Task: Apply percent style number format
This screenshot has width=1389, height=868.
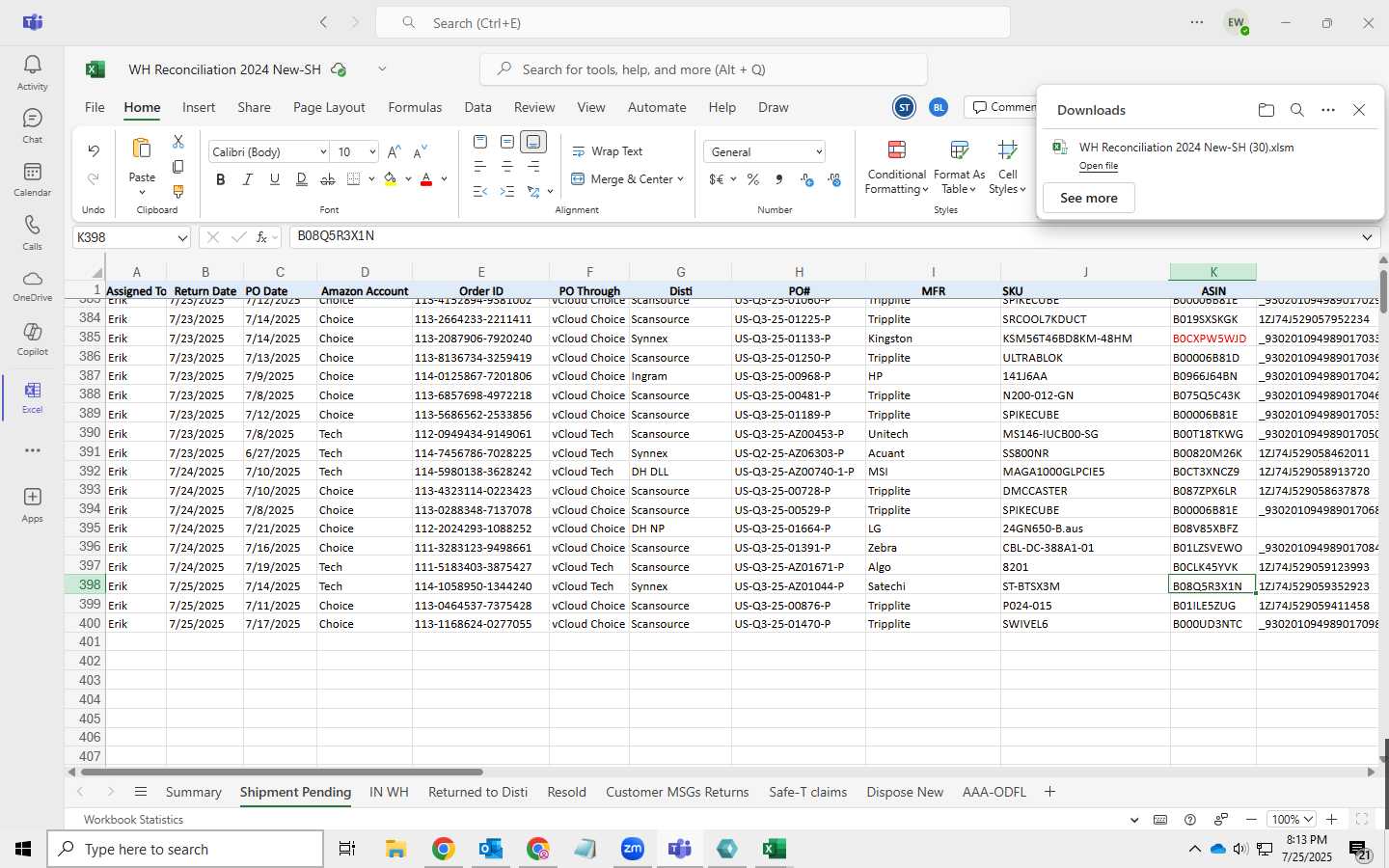Action: point(753,179)
